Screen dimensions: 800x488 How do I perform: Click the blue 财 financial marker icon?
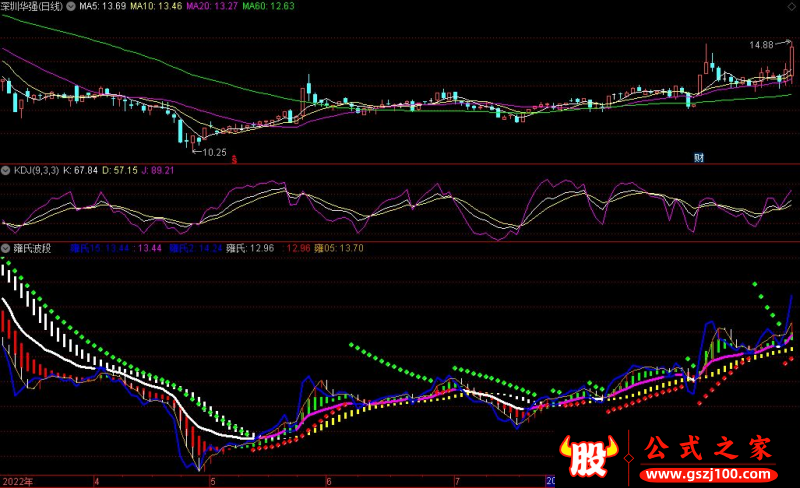click(698, 158)
